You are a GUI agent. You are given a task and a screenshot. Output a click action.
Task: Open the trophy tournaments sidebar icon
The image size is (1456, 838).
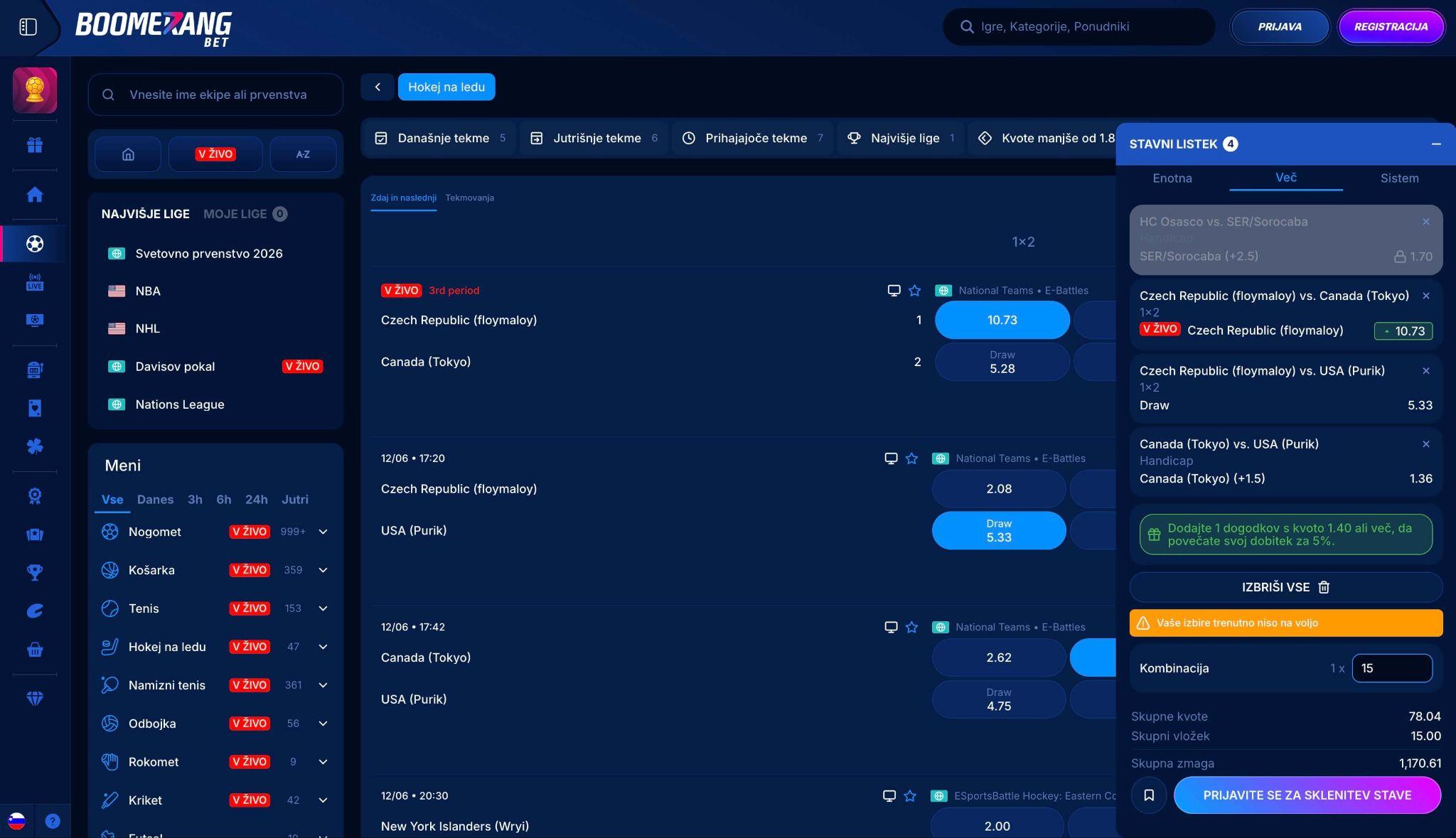pos(35,573)
